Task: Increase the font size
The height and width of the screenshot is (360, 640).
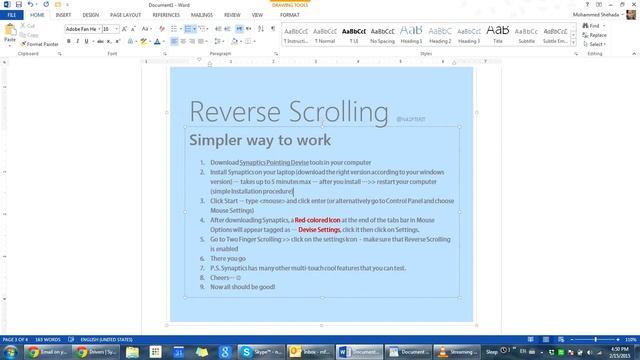Action: click(x=124, y=29)
